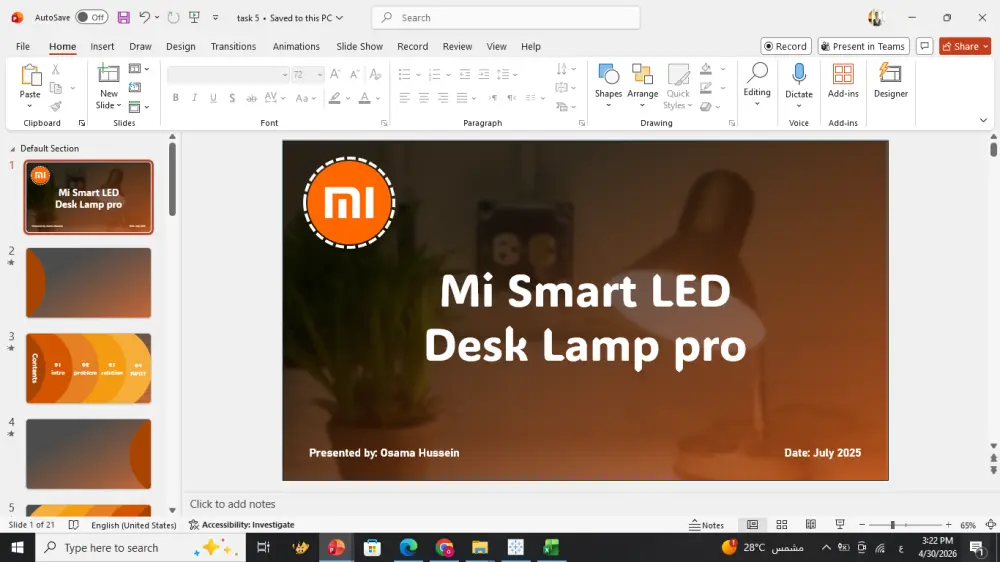Increase font size
1000x562 pixels.
335,75
